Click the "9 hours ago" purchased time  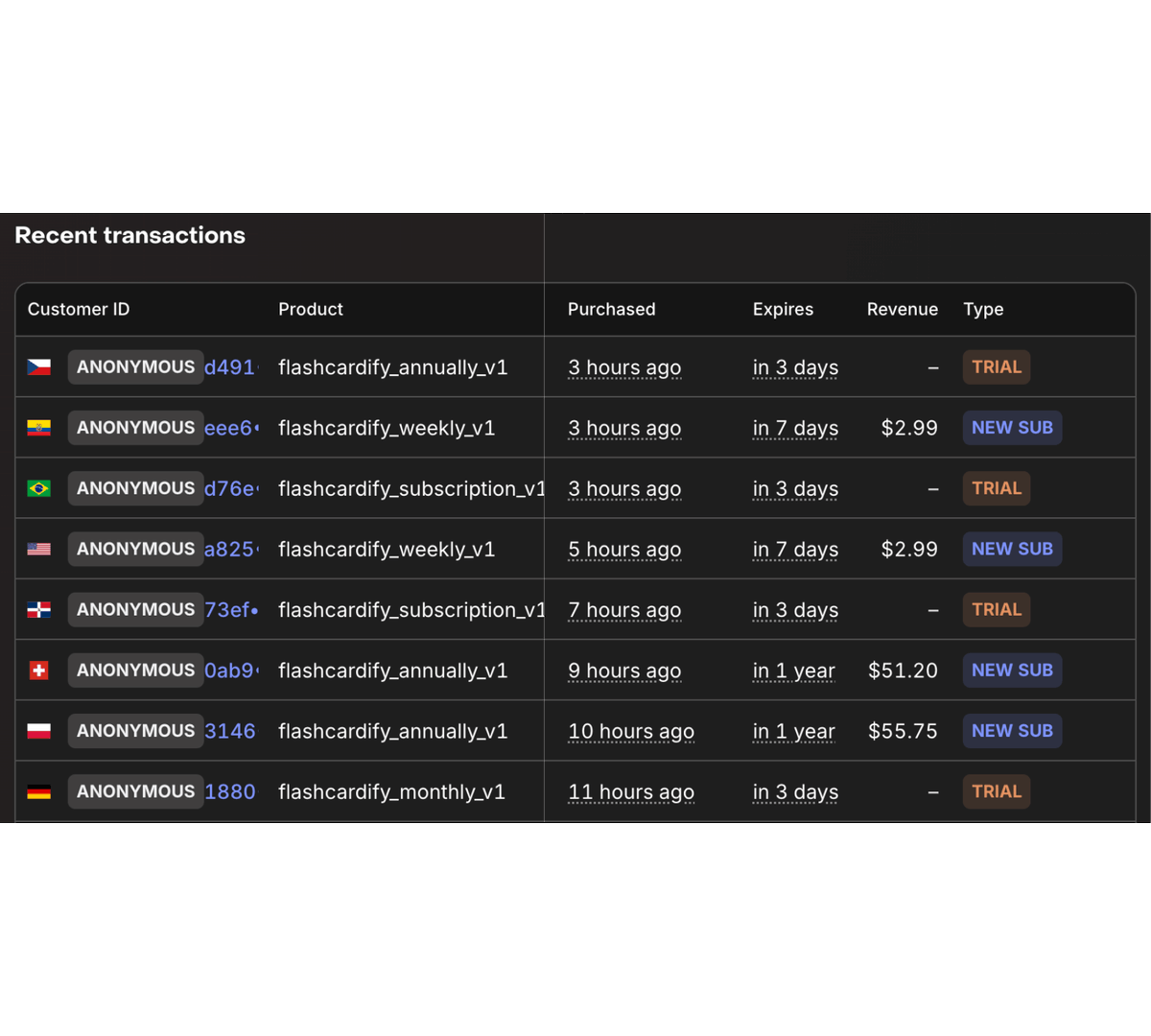point(624,671)
